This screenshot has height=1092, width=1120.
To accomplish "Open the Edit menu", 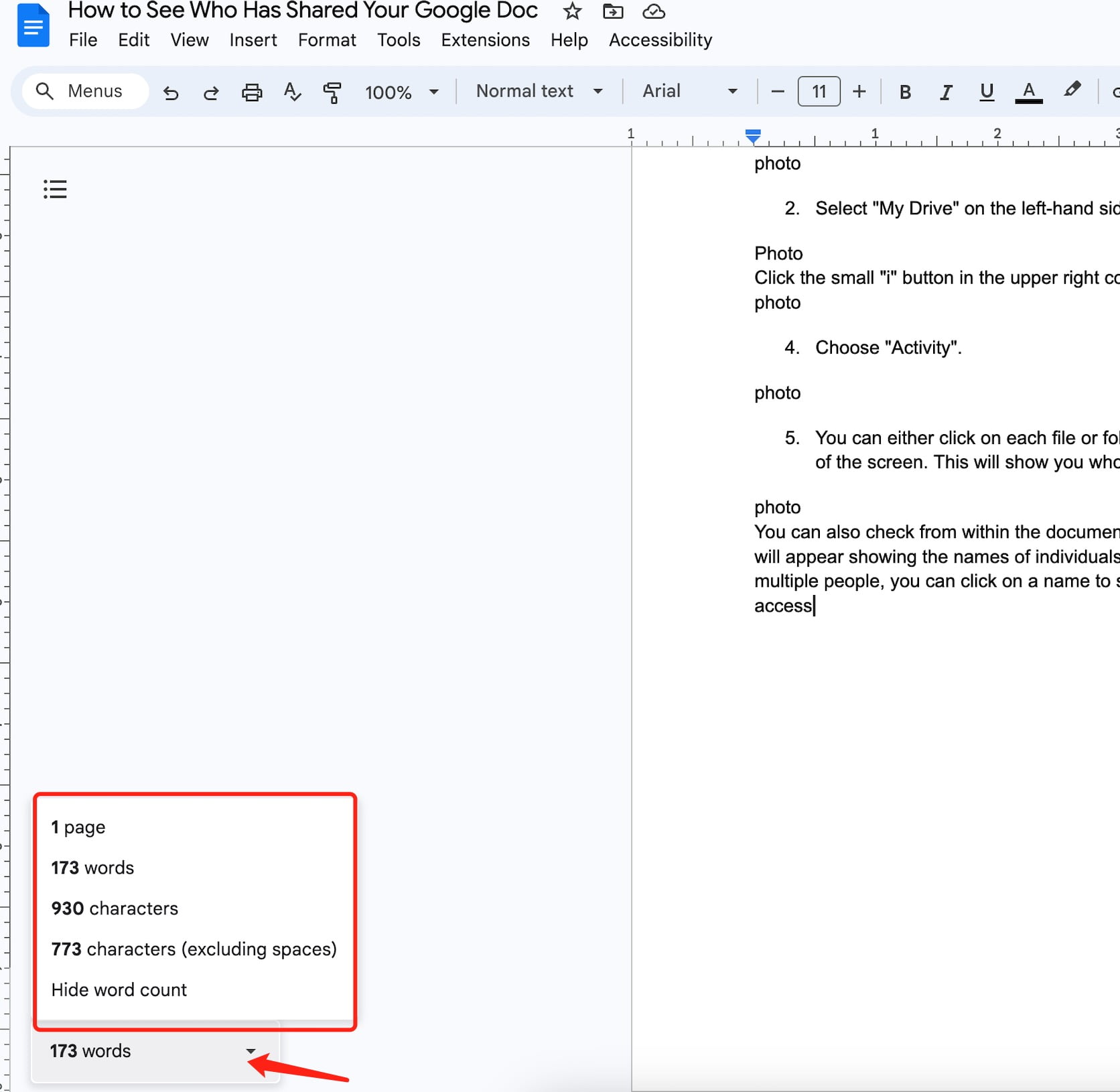I will pyautogui.click(x=134, y=40).
